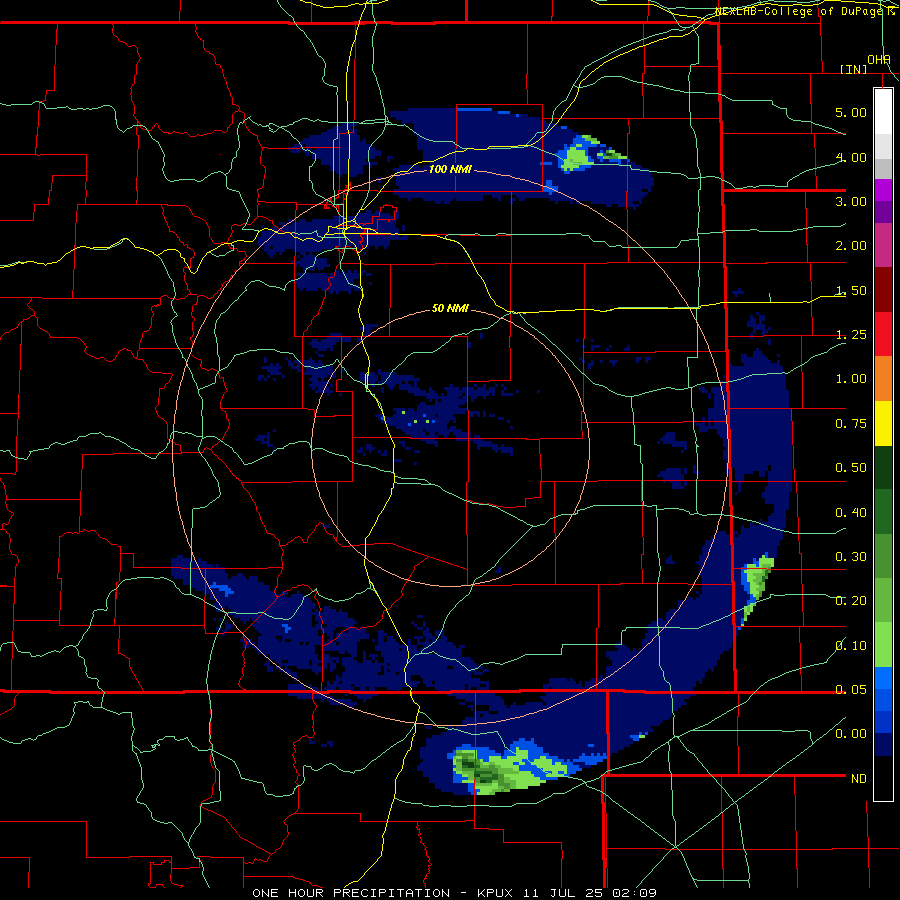This screenshot has height=900, width=900.
Task: Pick the black ND swatch in the legend
Action: pyautogui.click(x=883, y=778)
